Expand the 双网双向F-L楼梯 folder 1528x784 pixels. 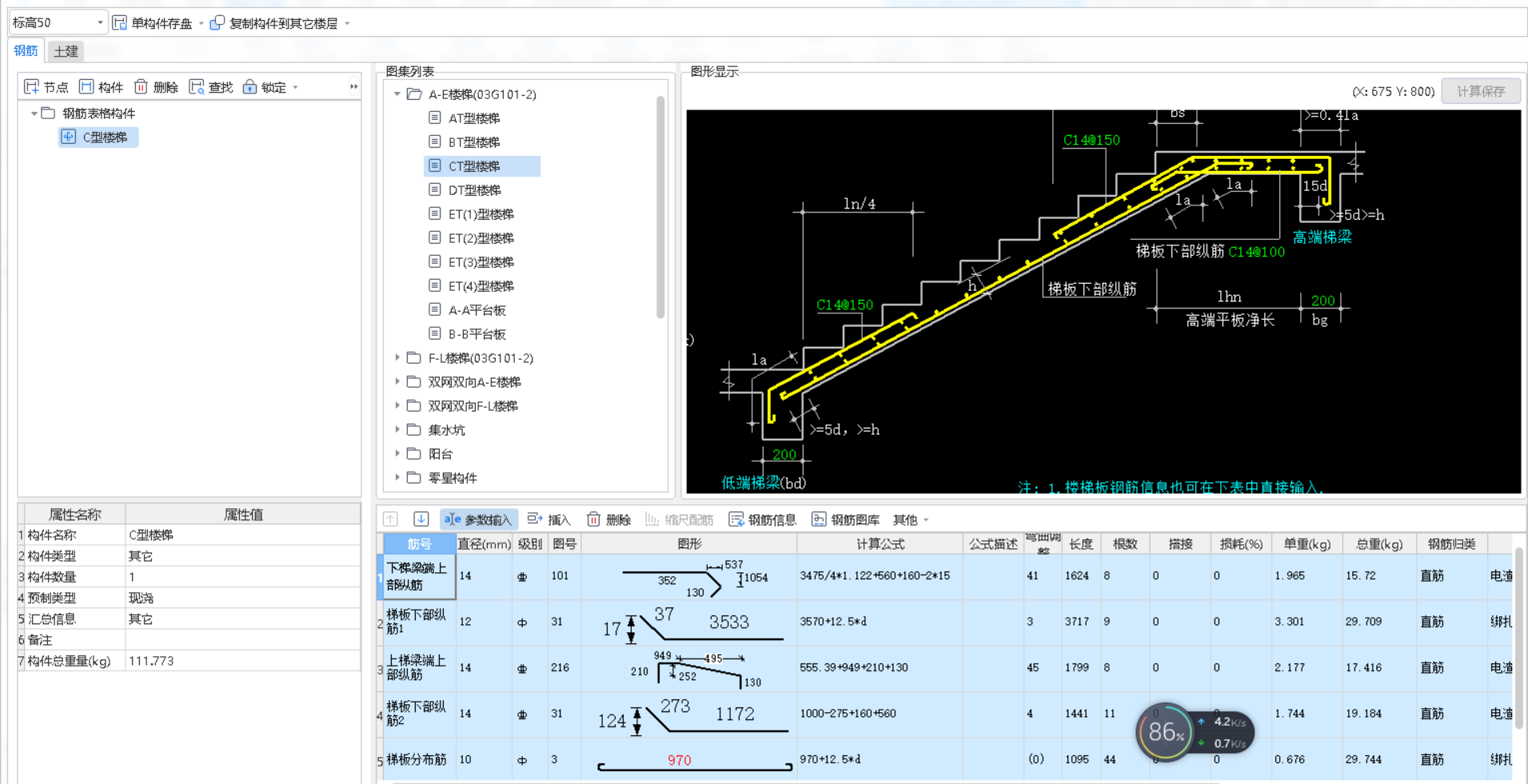tap(397, 406)
